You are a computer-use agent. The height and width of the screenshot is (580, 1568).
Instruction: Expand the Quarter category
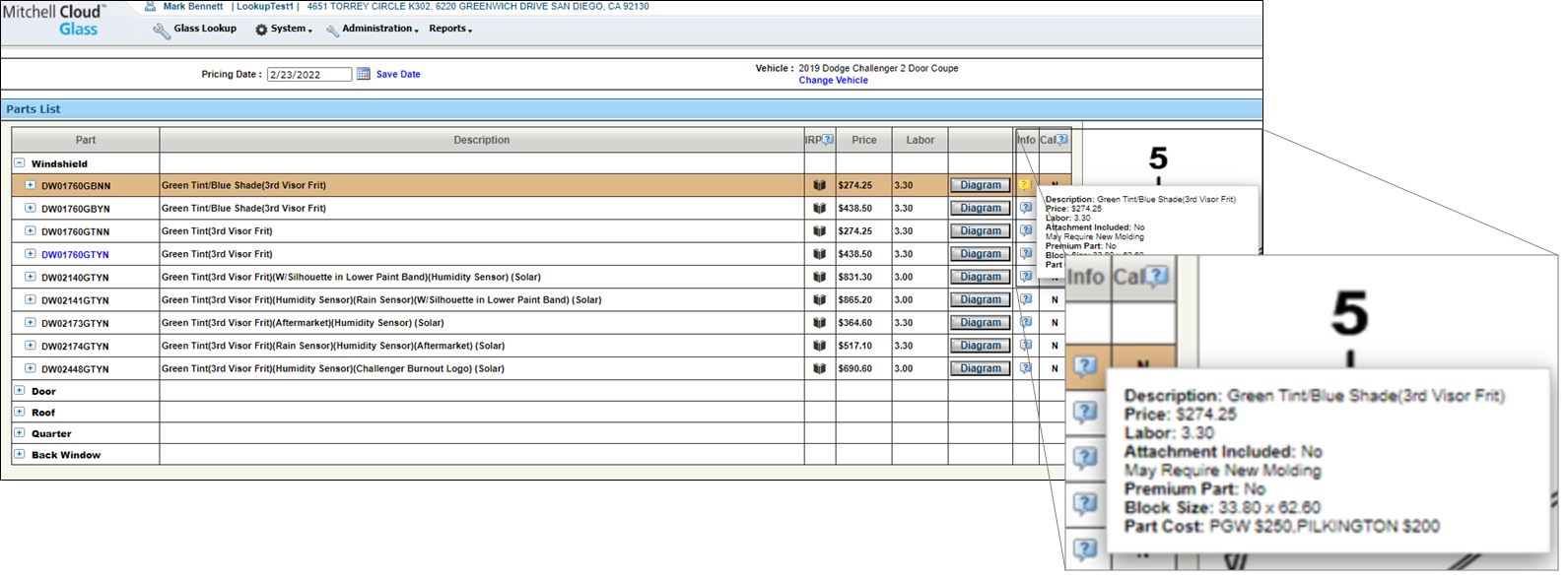(x=19, y=432)
